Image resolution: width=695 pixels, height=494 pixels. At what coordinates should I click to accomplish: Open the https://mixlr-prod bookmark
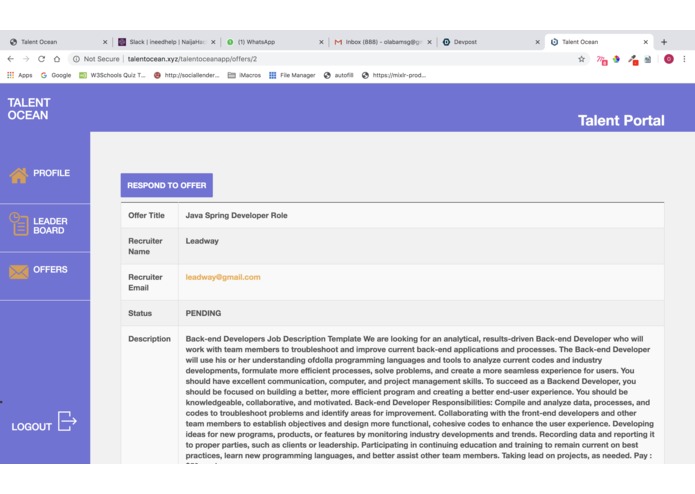pos(394,75)
